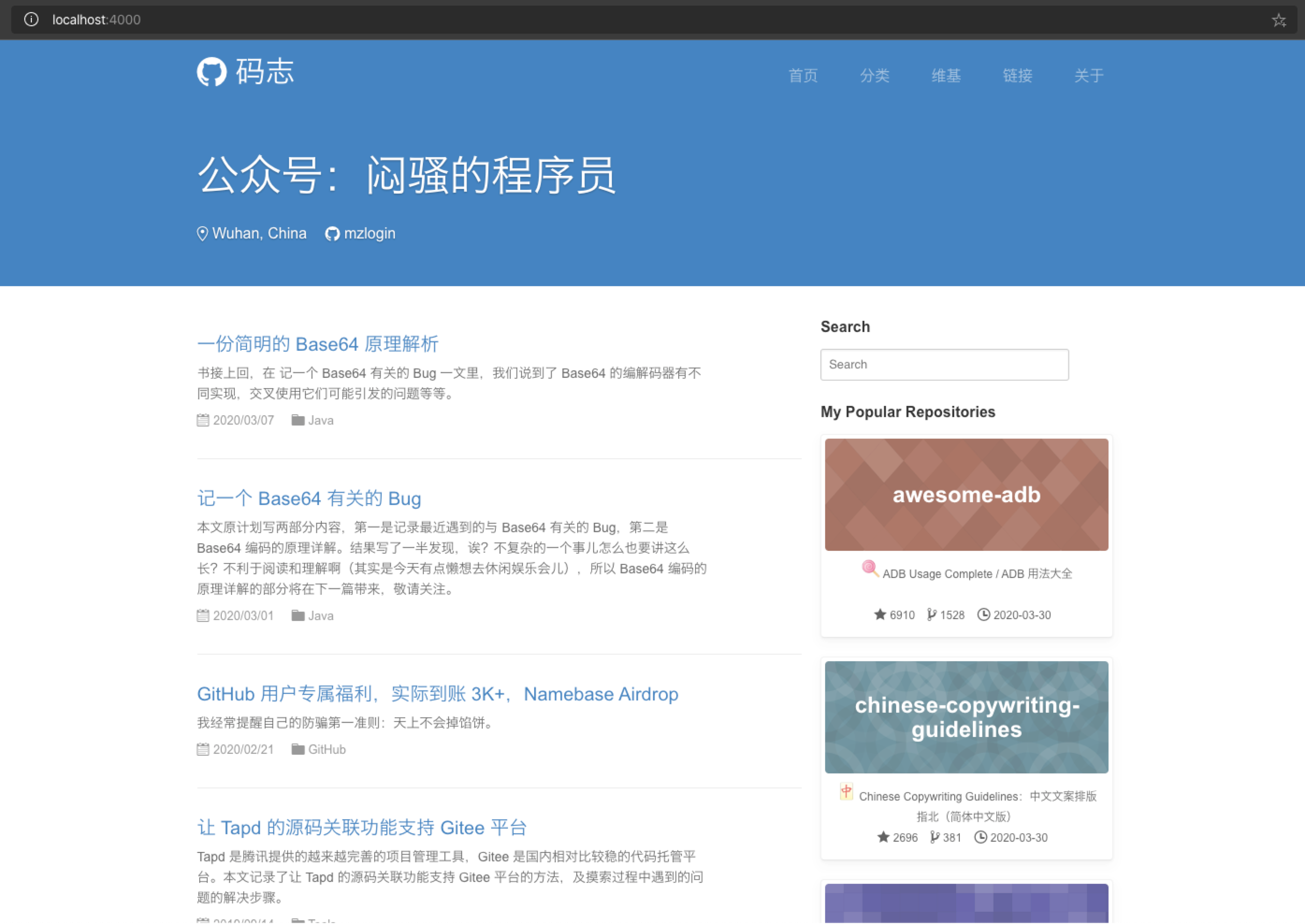Click the star count icon for awesome-adb

pos(880,614)
